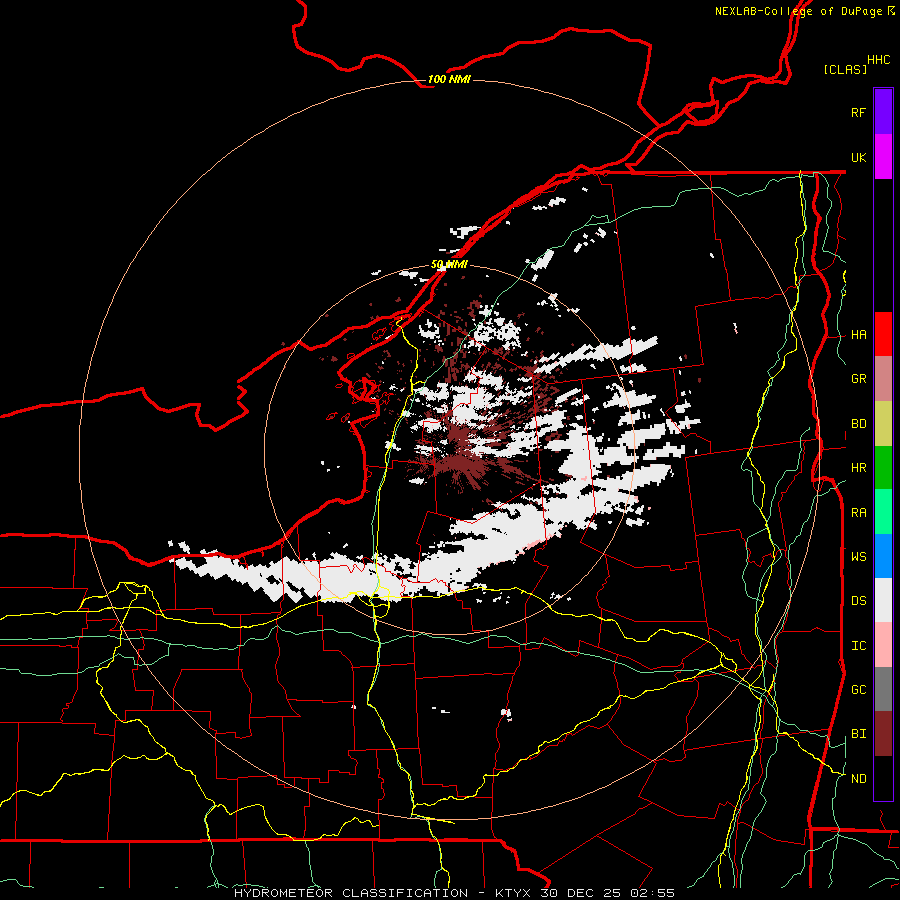Click the HYDROMETEOR CLASSIFICATION title text
This screenshot has height=900, width=900.
click(351, 893)
